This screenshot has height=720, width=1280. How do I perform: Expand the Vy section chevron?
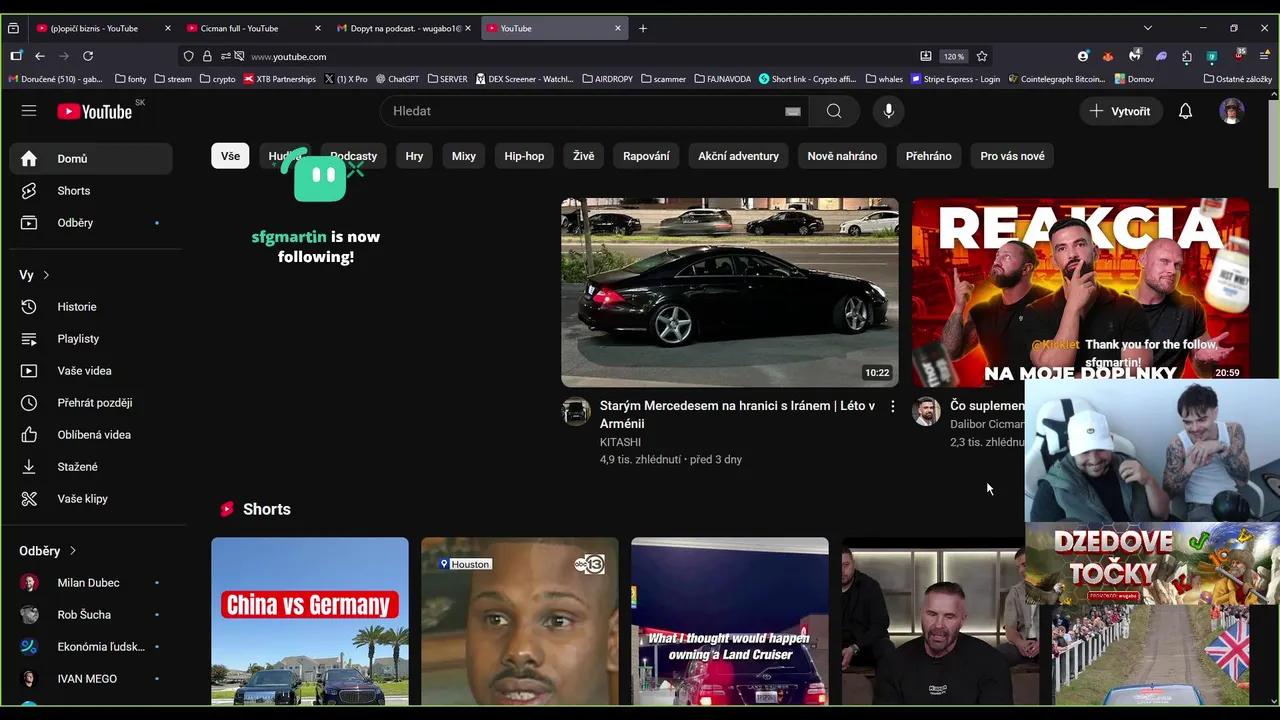[46, 275]
